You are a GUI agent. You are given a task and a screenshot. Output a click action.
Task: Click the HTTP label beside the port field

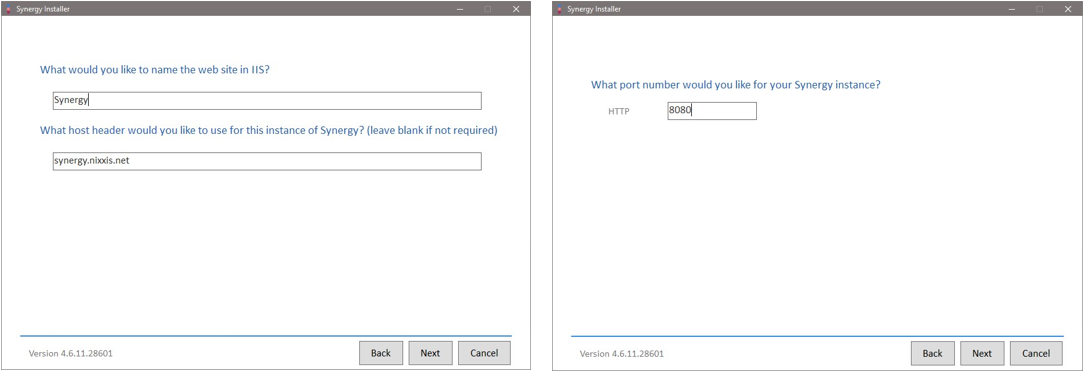[619, 111]
